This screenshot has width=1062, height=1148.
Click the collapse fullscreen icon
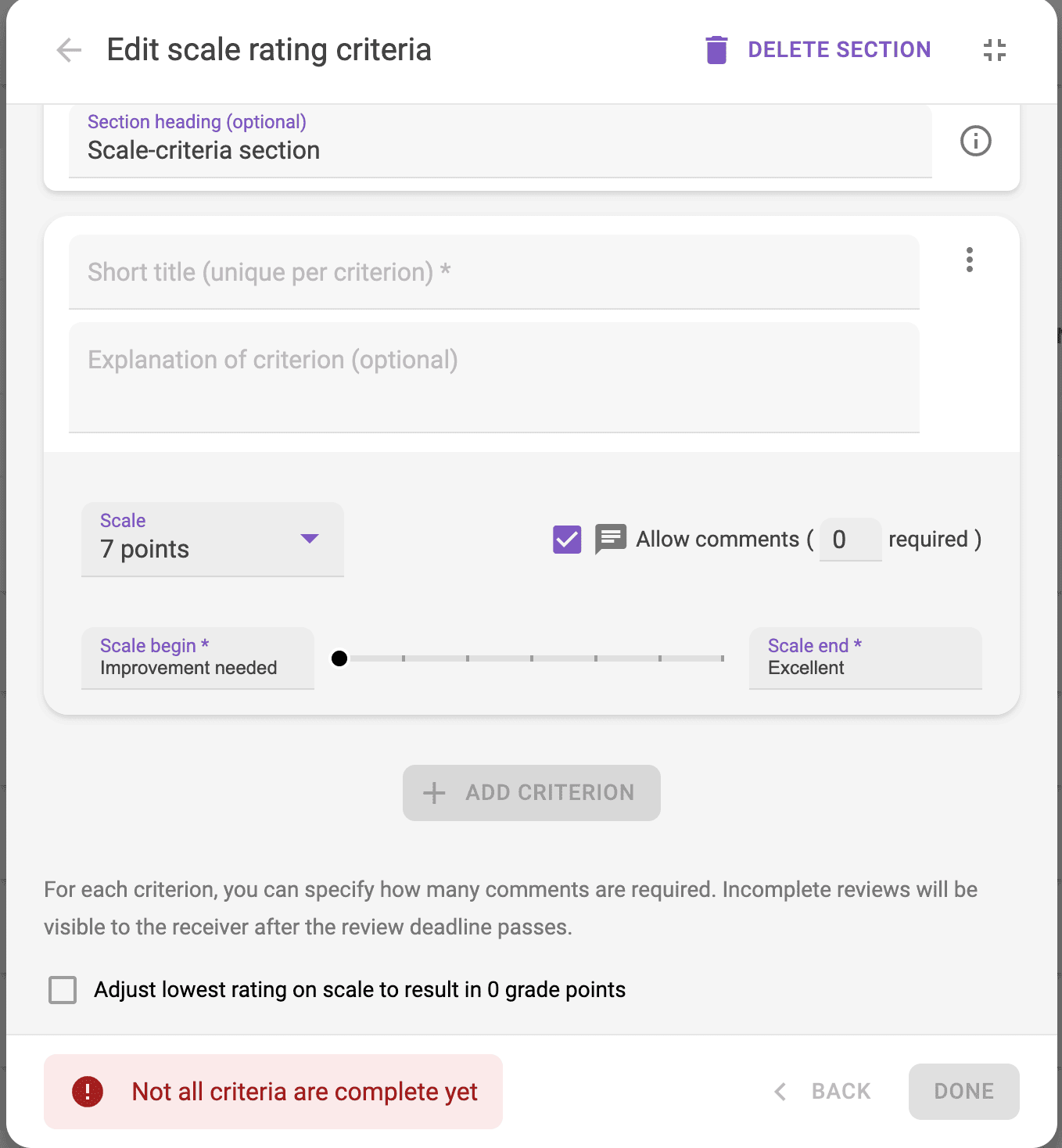coord(994,50)
